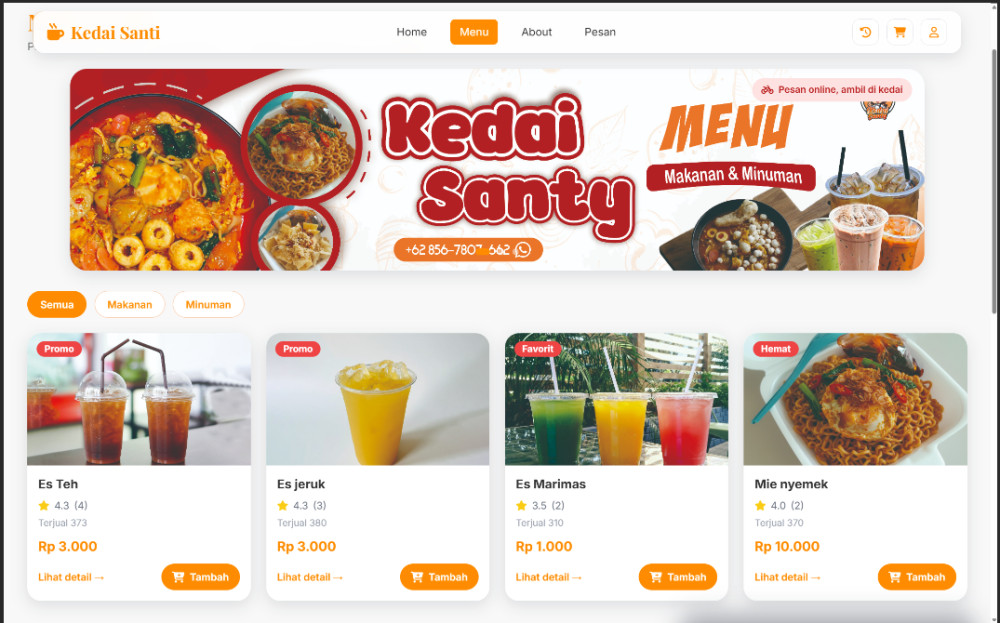Click the Pesan online scooter badge
Viewport: 1000px width, 623px height.
click(832, 90)
